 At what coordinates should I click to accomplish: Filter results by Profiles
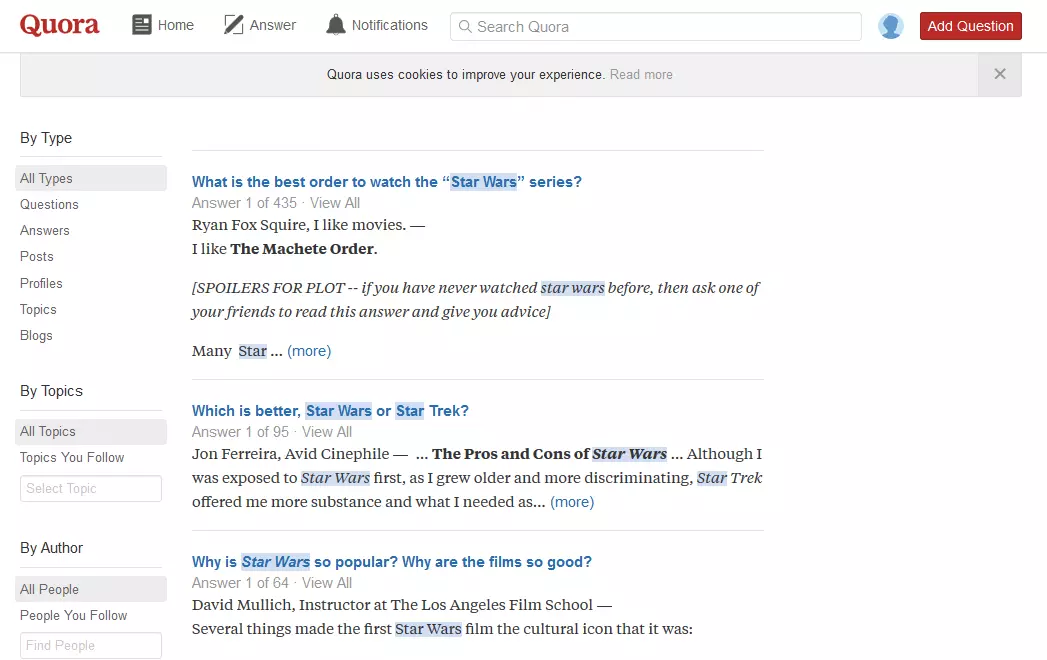point(41,283)
